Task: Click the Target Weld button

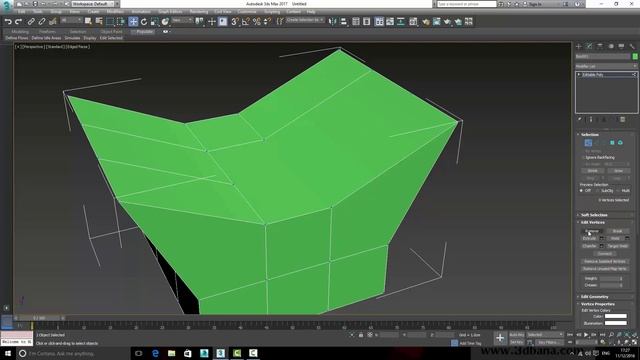Action: [x=617, y=246]
